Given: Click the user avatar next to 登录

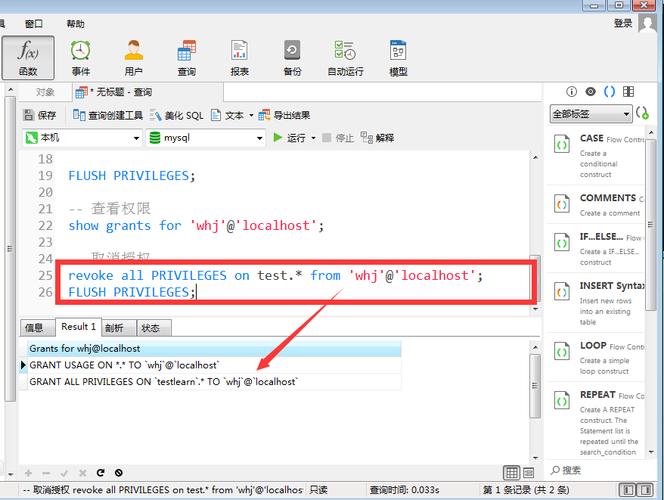Looking at the screenshot, I should tap(647, 23).
